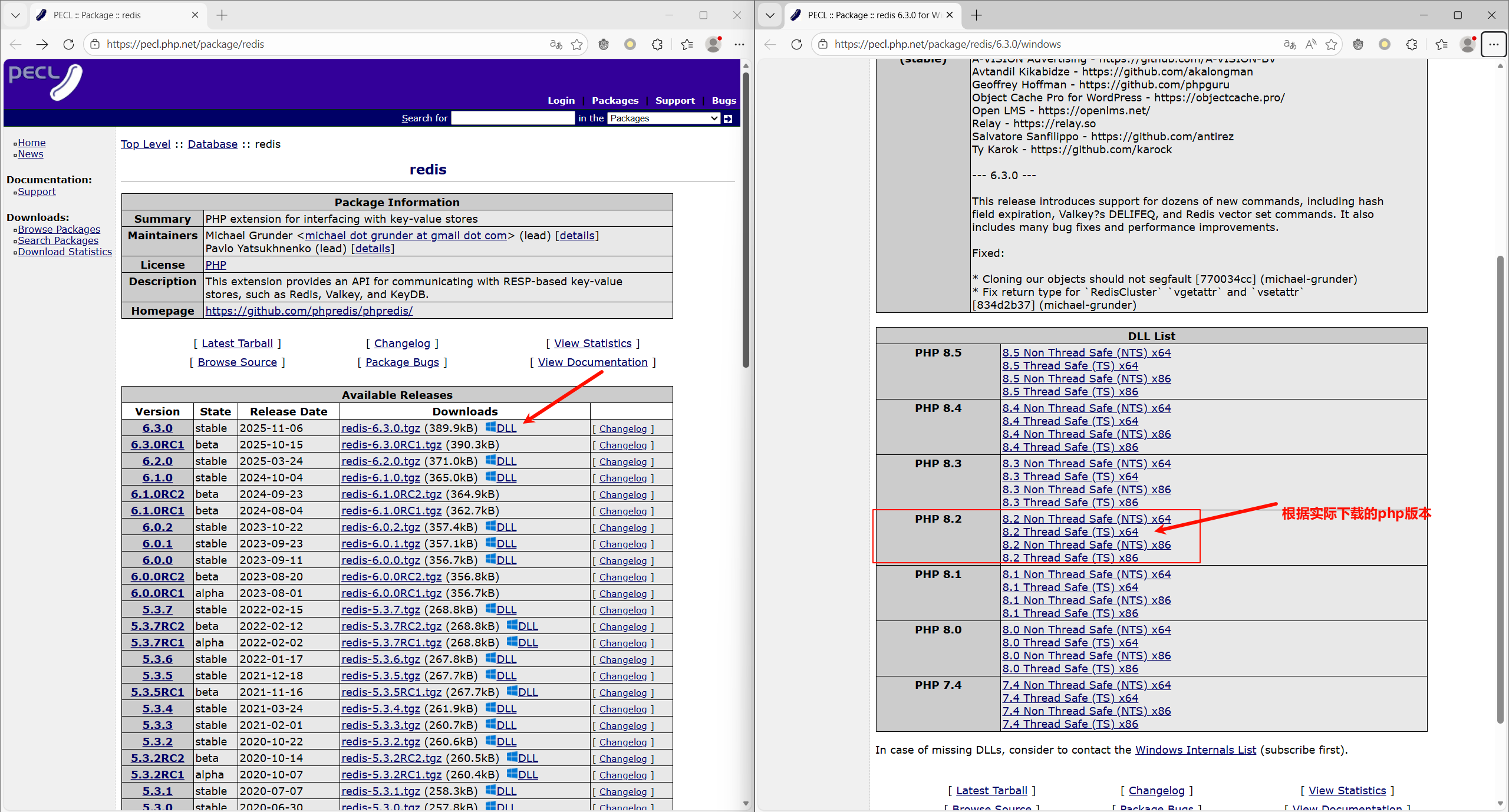The image size is (1509, 812).
Task: Expand left window tab search chevron
Action: point(16,15)
